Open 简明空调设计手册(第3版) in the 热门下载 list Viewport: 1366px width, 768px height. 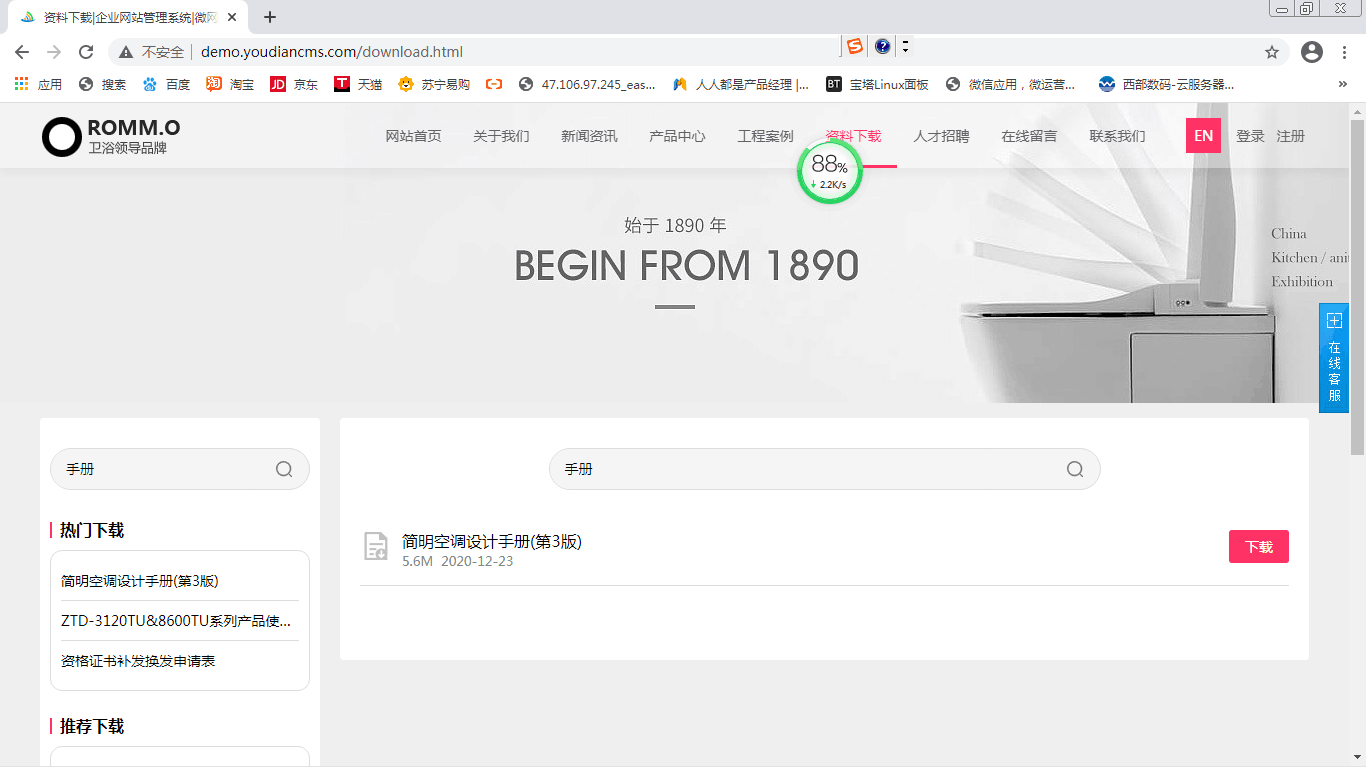click(x=140, y=581)
